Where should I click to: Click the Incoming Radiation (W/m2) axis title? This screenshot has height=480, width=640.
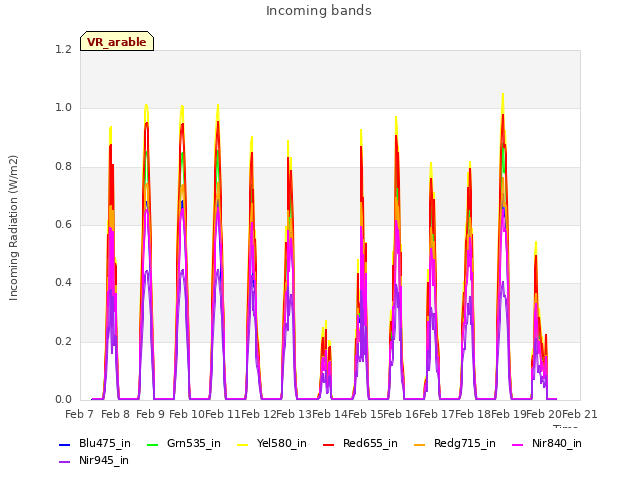tap(13, 228)
